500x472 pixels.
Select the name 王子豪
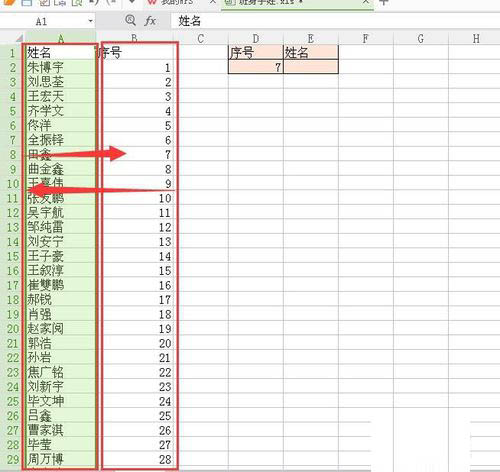click(x=45, y=256)
